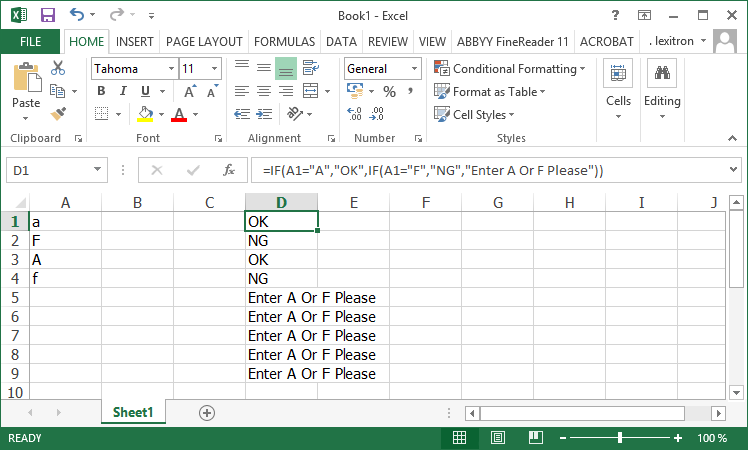Viewport: 748px width, 450px height.
Task: Switch to the REVIEW tab
Action: (388, 42)
